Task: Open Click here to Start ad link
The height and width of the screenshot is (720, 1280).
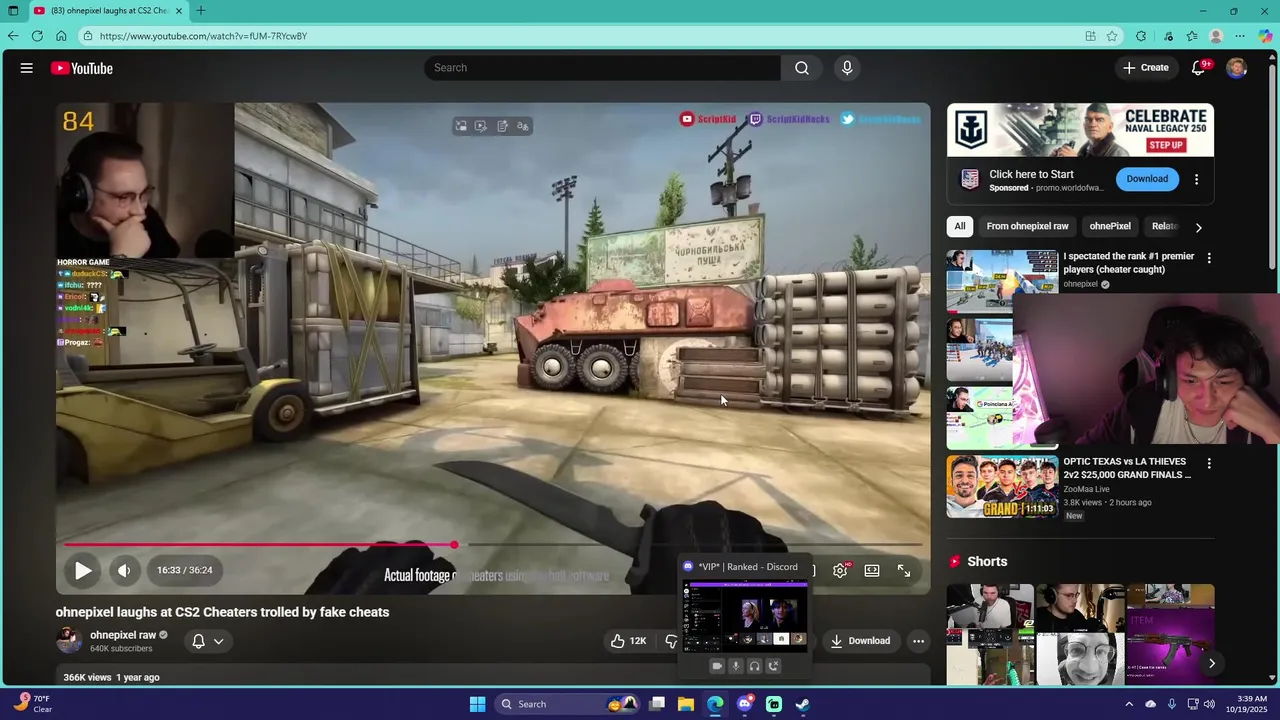Action: click(1031, 174)
